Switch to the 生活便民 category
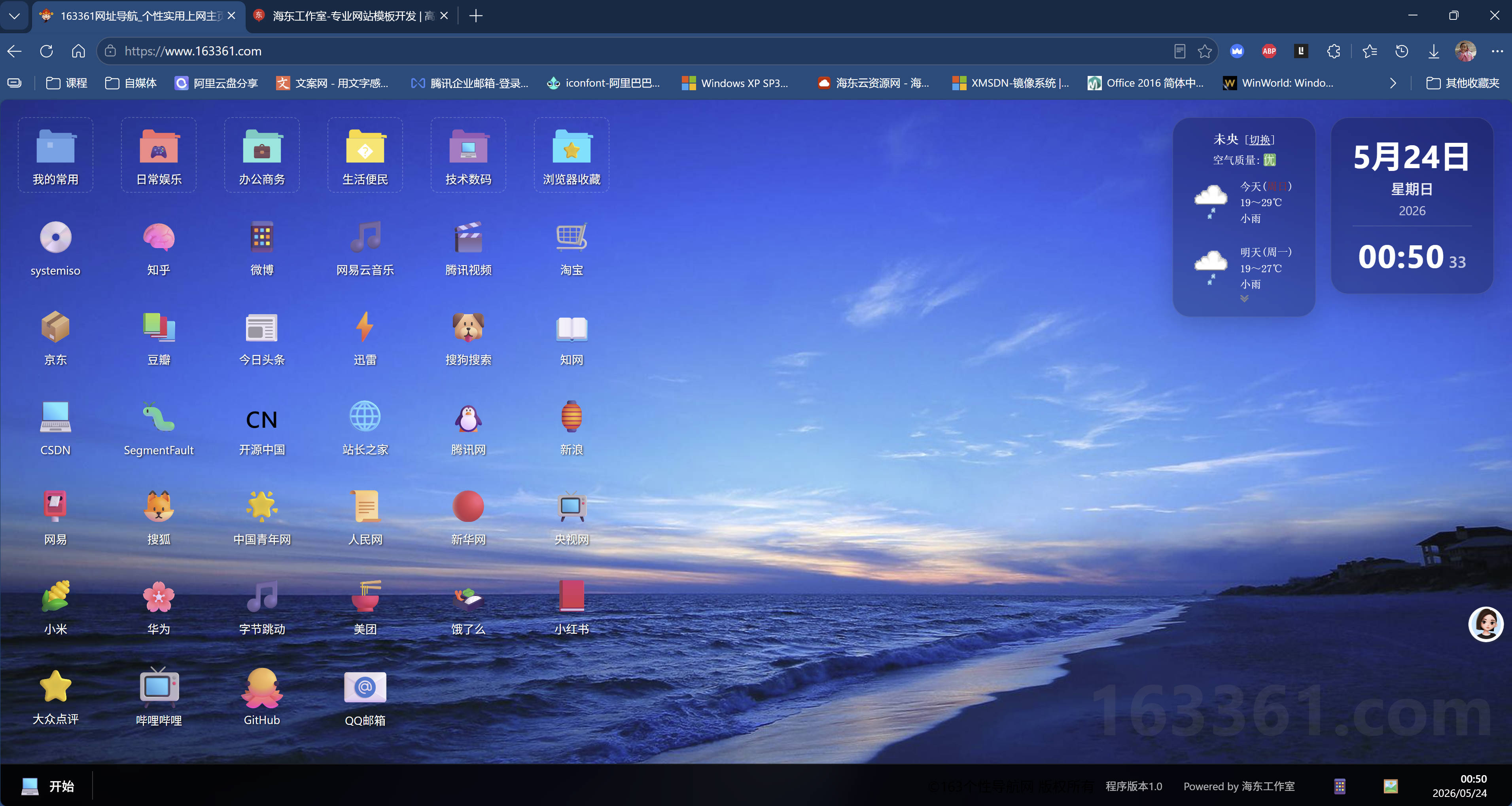1512x806 pixels. coord(365,155)
